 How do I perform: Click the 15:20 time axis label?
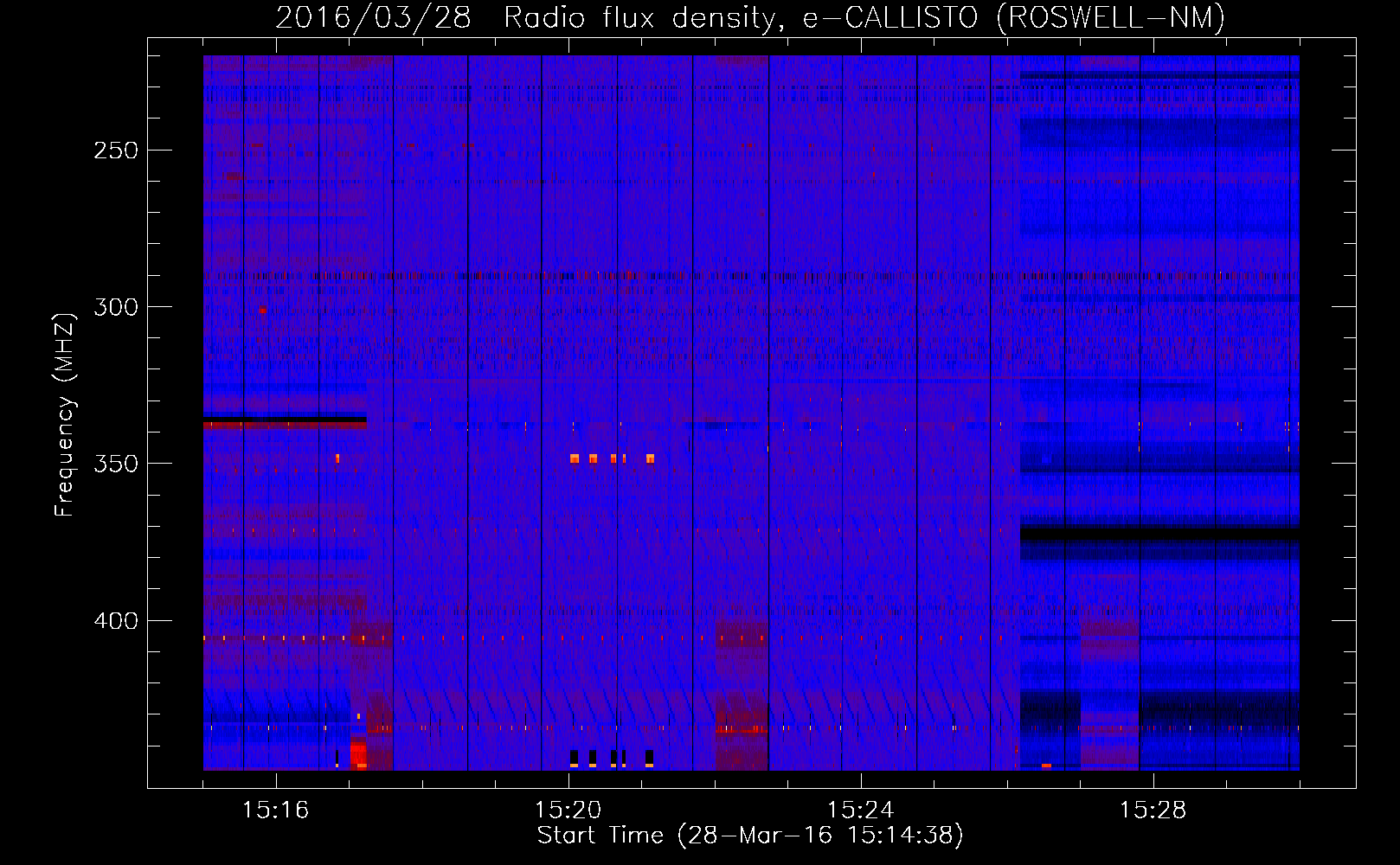tap(568, 811)
